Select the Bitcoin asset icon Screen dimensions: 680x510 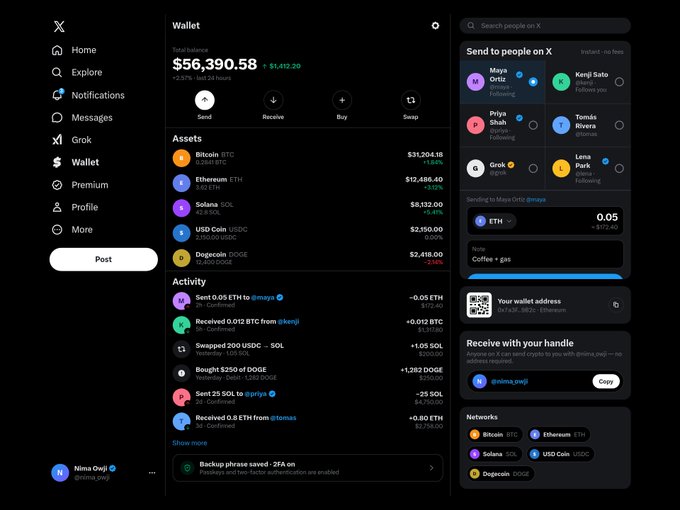[181, 158]
